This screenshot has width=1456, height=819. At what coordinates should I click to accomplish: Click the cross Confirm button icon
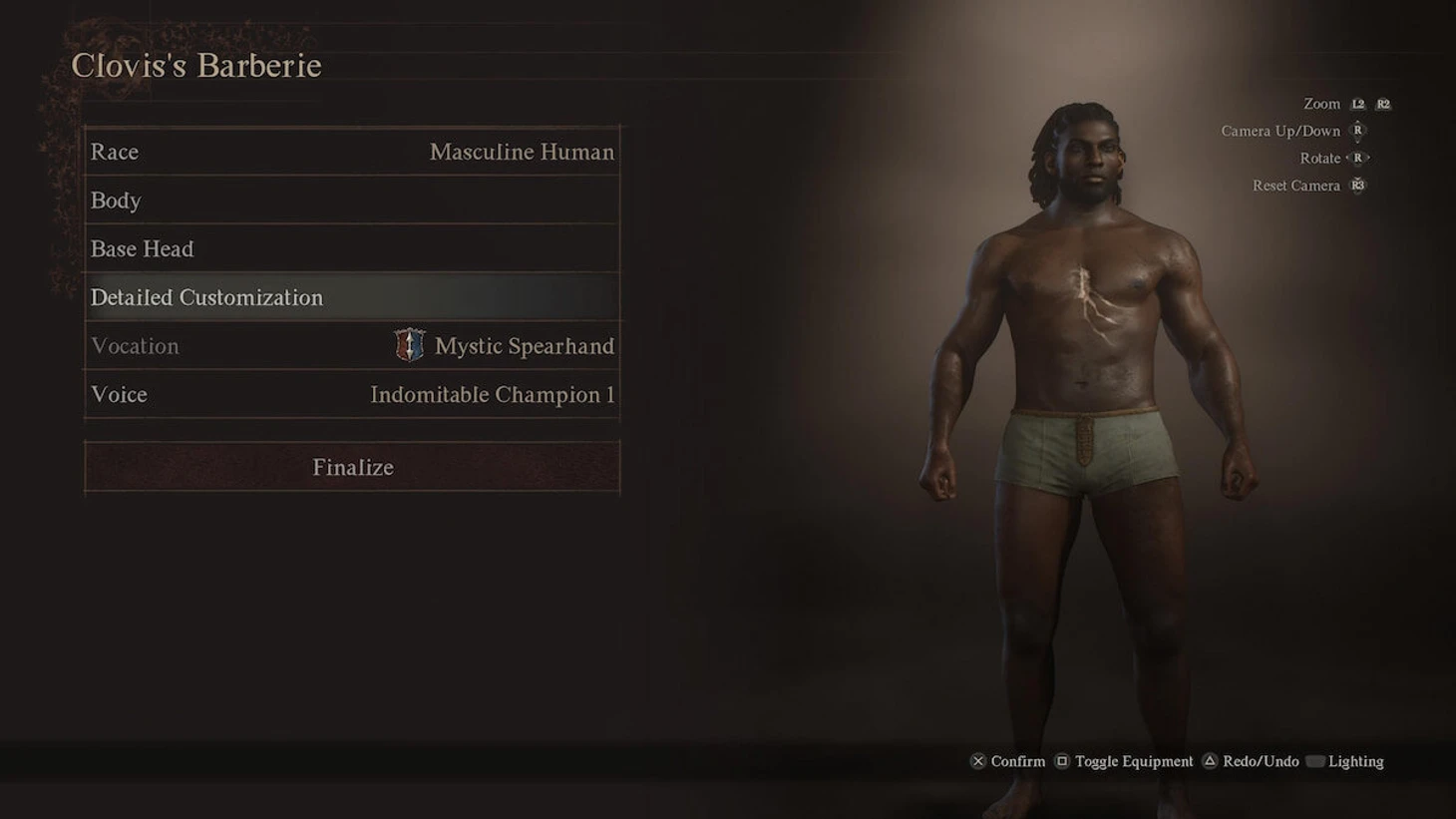point(978,761)
